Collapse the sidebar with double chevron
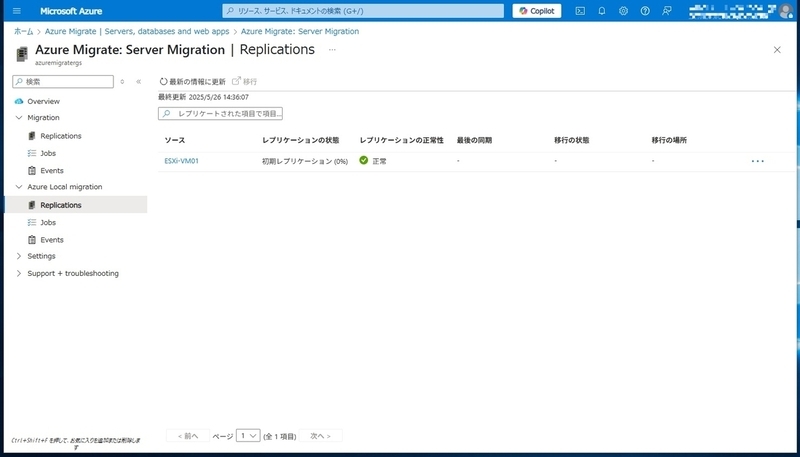This screenshot has width=800, height=457. (138, 82)
